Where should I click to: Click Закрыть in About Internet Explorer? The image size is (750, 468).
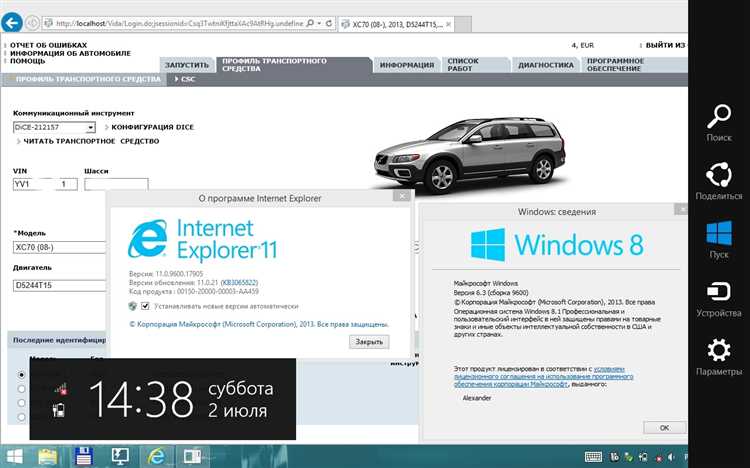pyautogui.click(x=369, y=342)
